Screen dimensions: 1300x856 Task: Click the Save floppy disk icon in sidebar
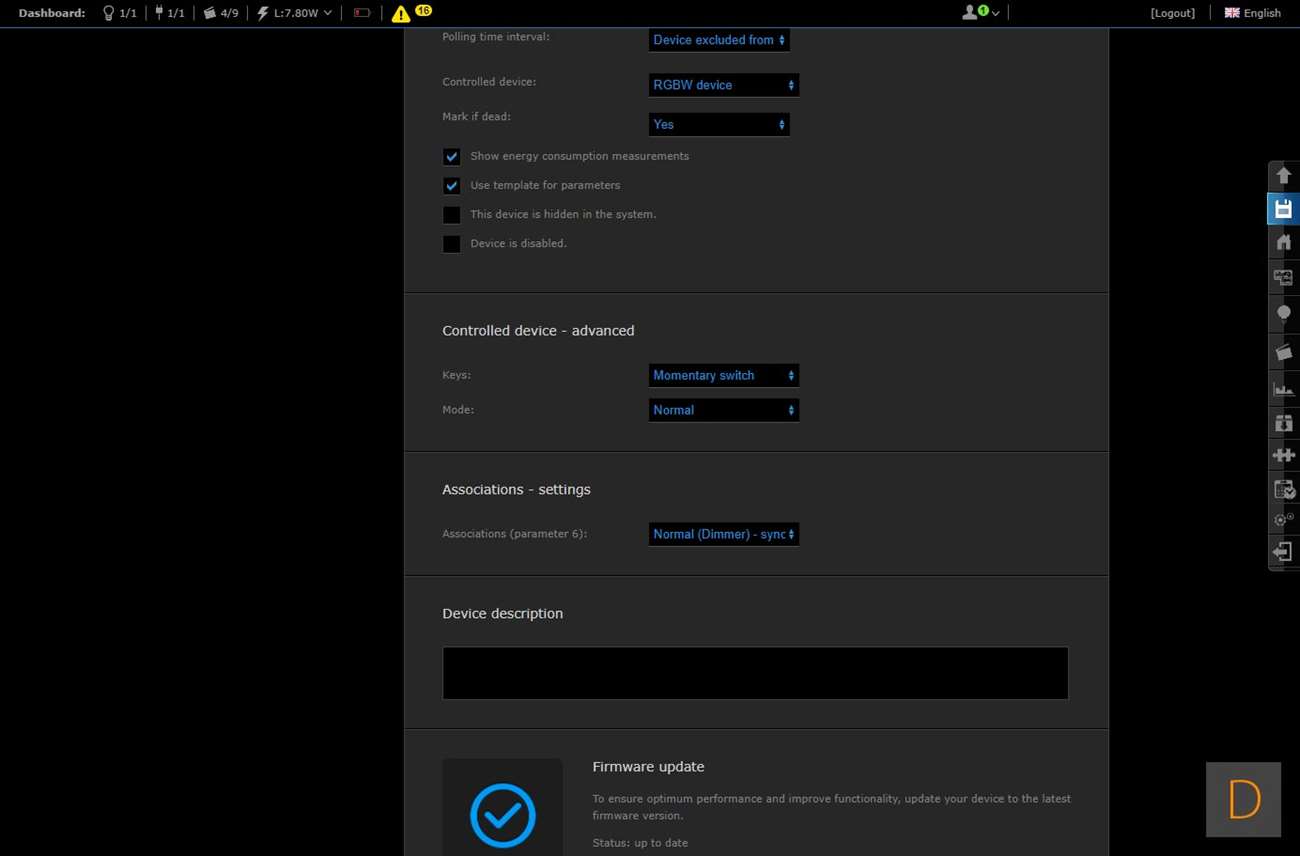tap(1283, 209)
